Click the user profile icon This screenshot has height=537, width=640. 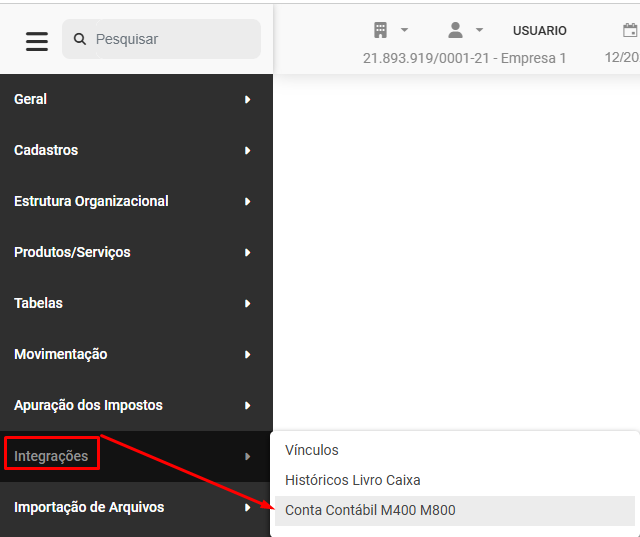(x=455, y=30)
